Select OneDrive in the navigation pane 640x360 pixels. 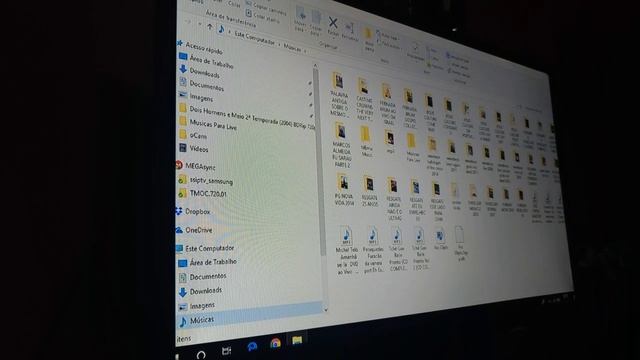tap(194, 230)
